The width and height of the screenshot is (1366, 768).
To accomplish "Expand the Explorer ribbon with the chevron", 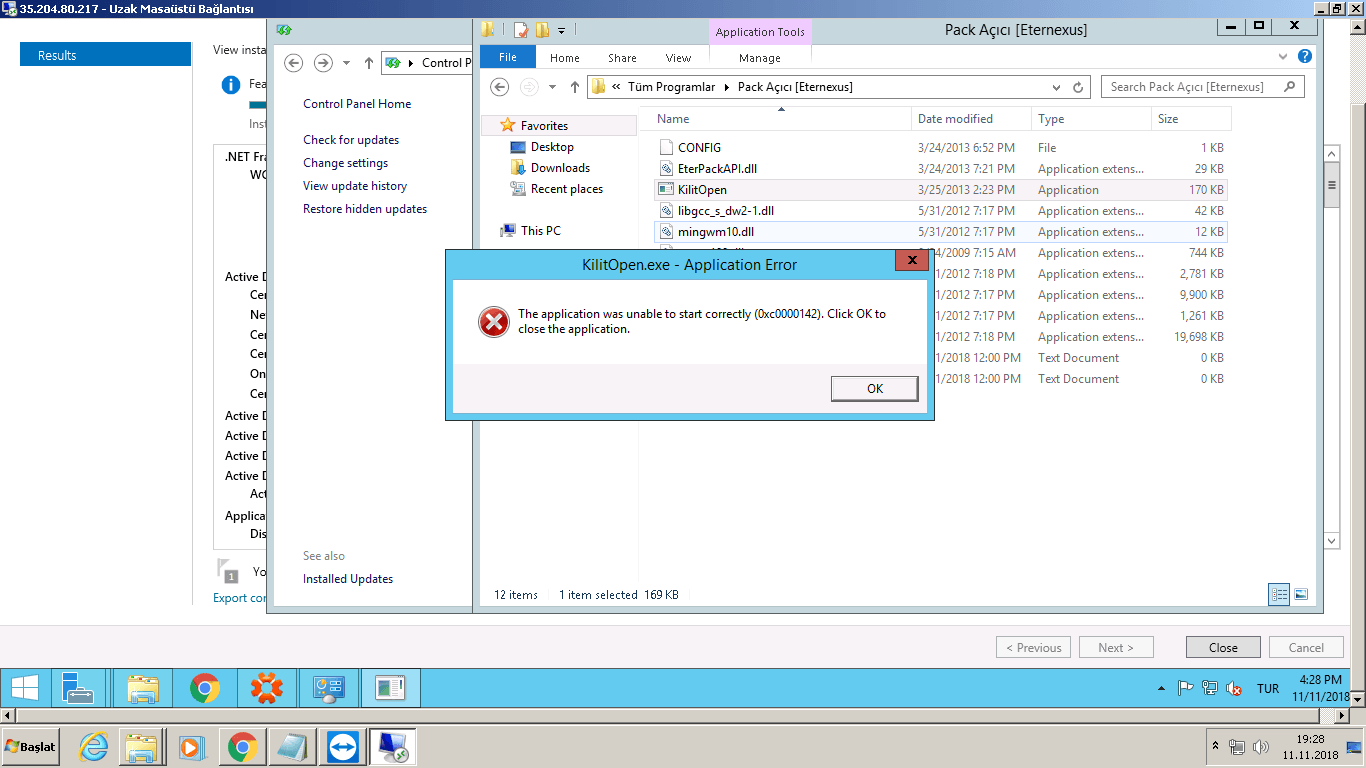I will point(1283,57).
